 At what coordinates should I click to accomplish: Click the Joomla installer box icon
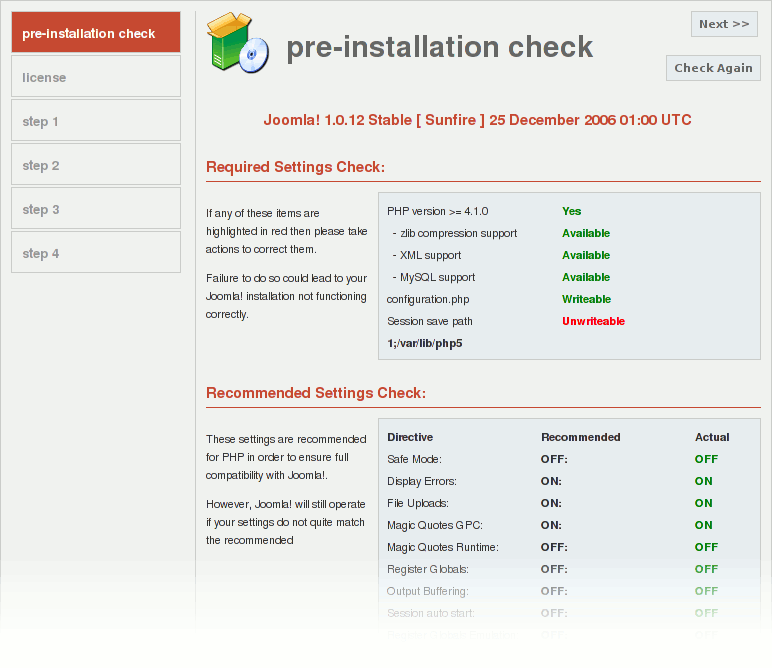(x=238, y=43)
